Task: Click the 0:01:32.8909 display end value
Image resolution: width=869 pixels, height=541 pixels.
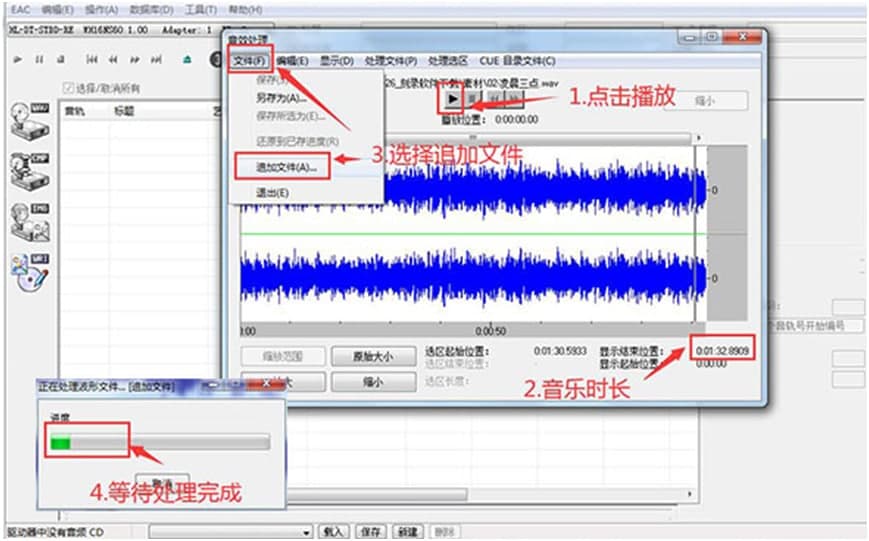Action: [x=722, y=350]
